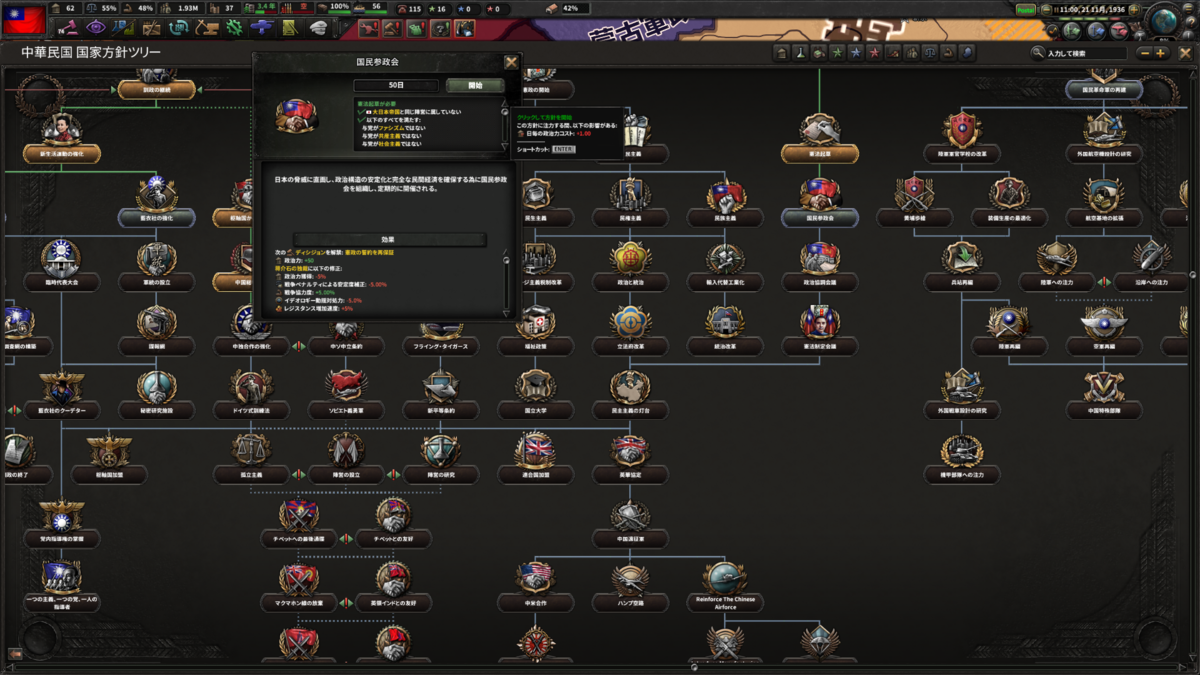Viewport: 1200px width, 675px height.
Task: Click the 効果 effects header
Action: click(388, 239)
